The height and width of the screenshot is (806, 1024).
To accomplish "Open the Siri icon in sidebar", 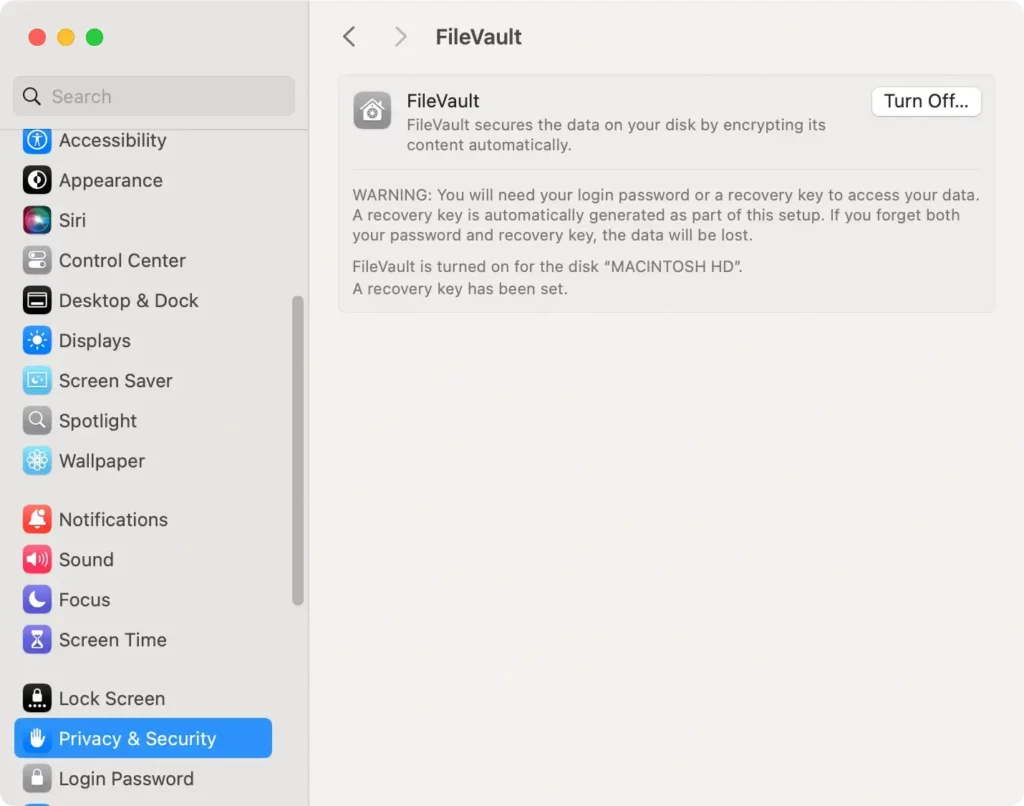I will pos(37,220).
